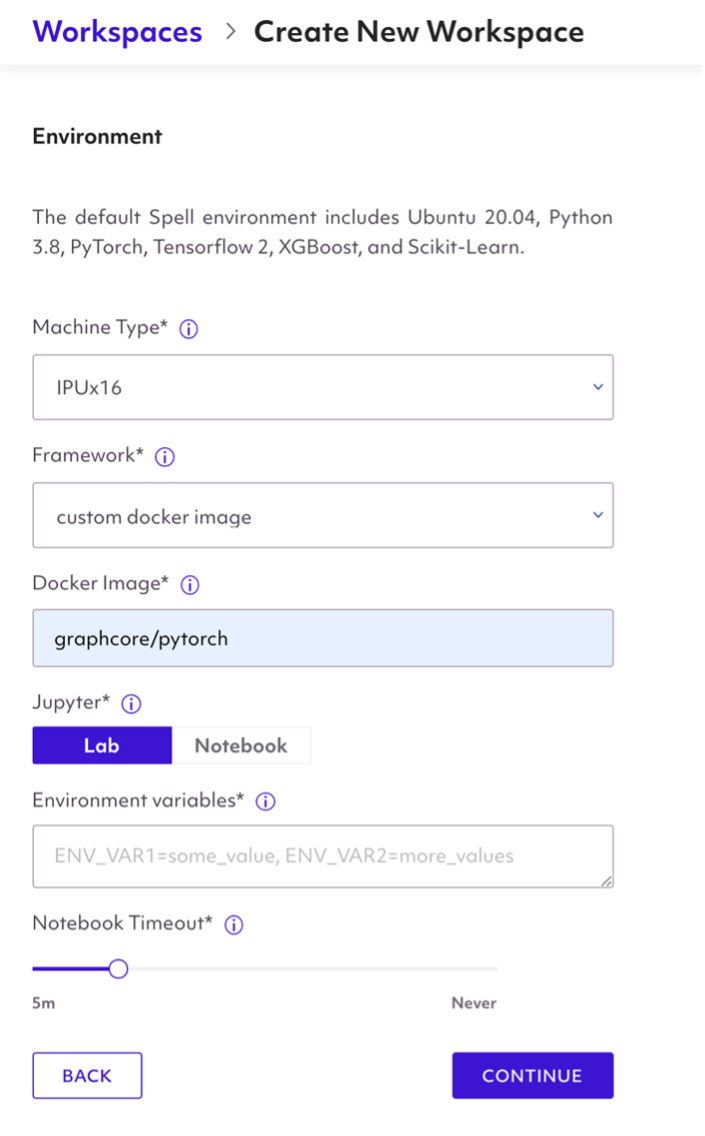This screenshot has width=705, height=1136.
Task: Keep Lab selected in Jupyter toggle
Action: (102, 745)
